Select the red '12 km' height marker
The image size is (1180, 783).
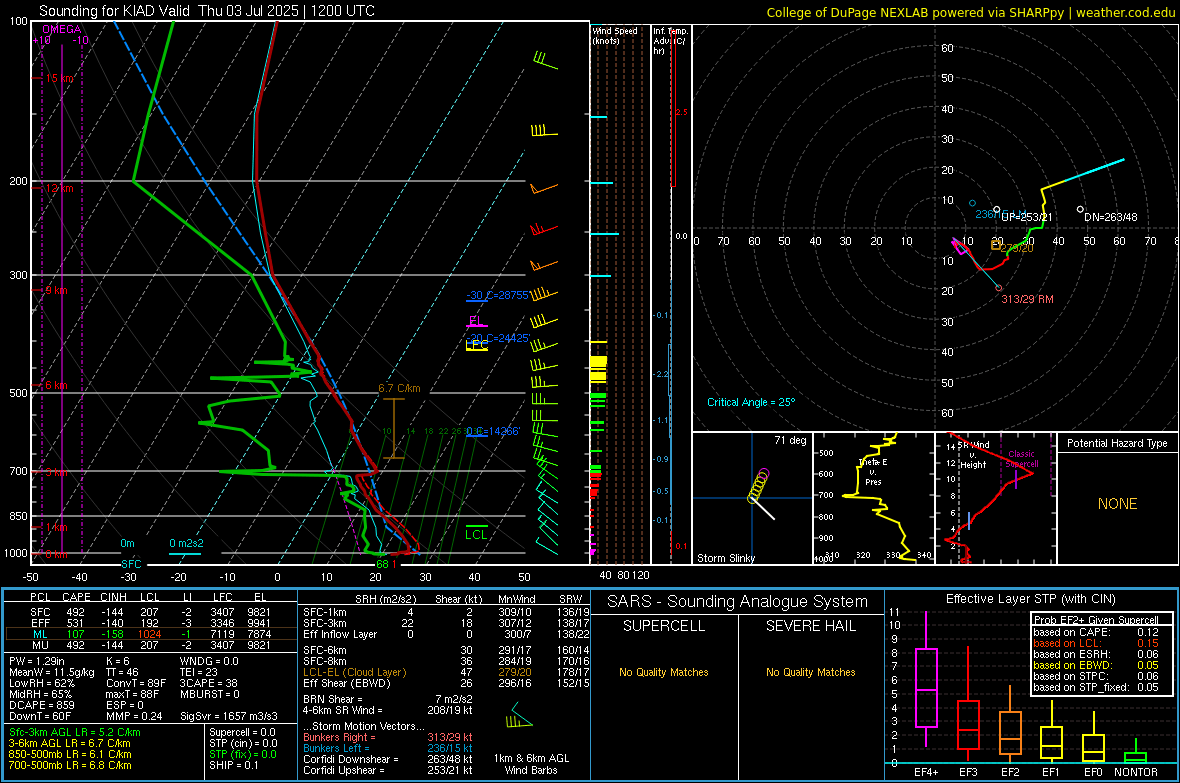click(59, 188)
